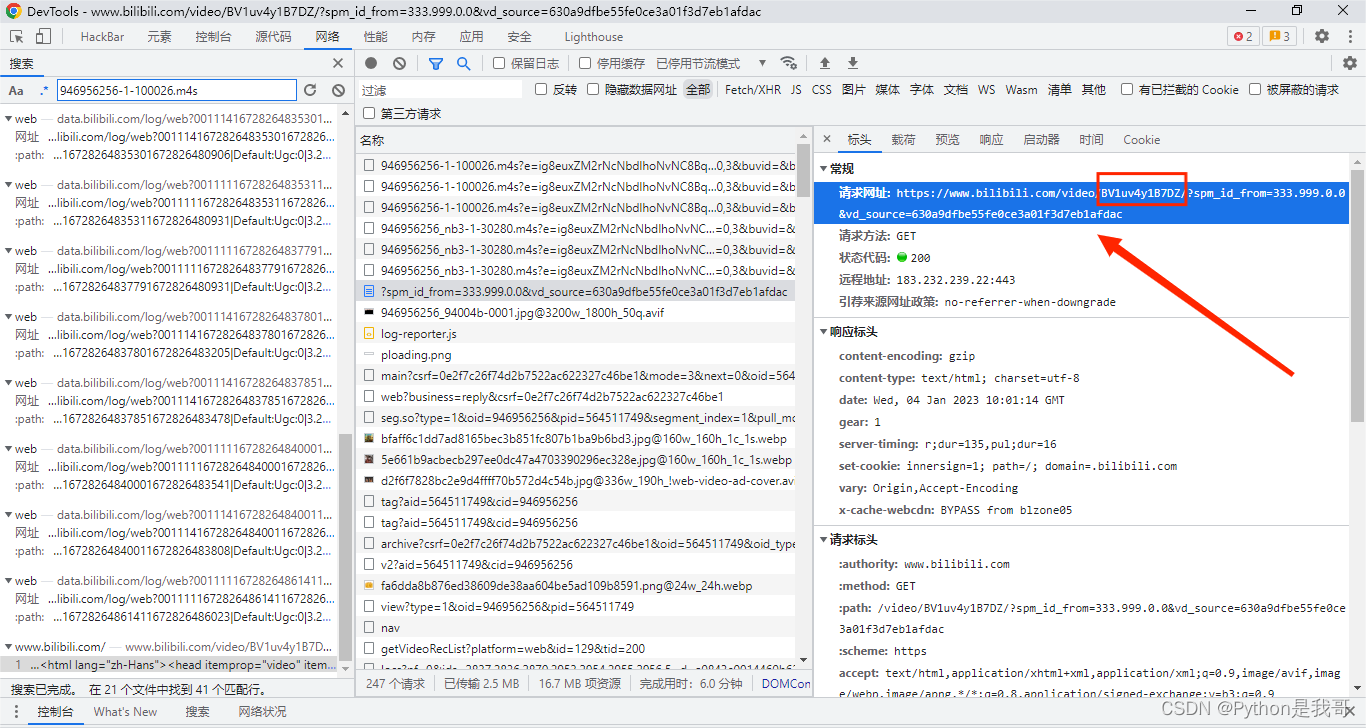Clear search results icon
1366x728 pixels.
tap(339, 90)
